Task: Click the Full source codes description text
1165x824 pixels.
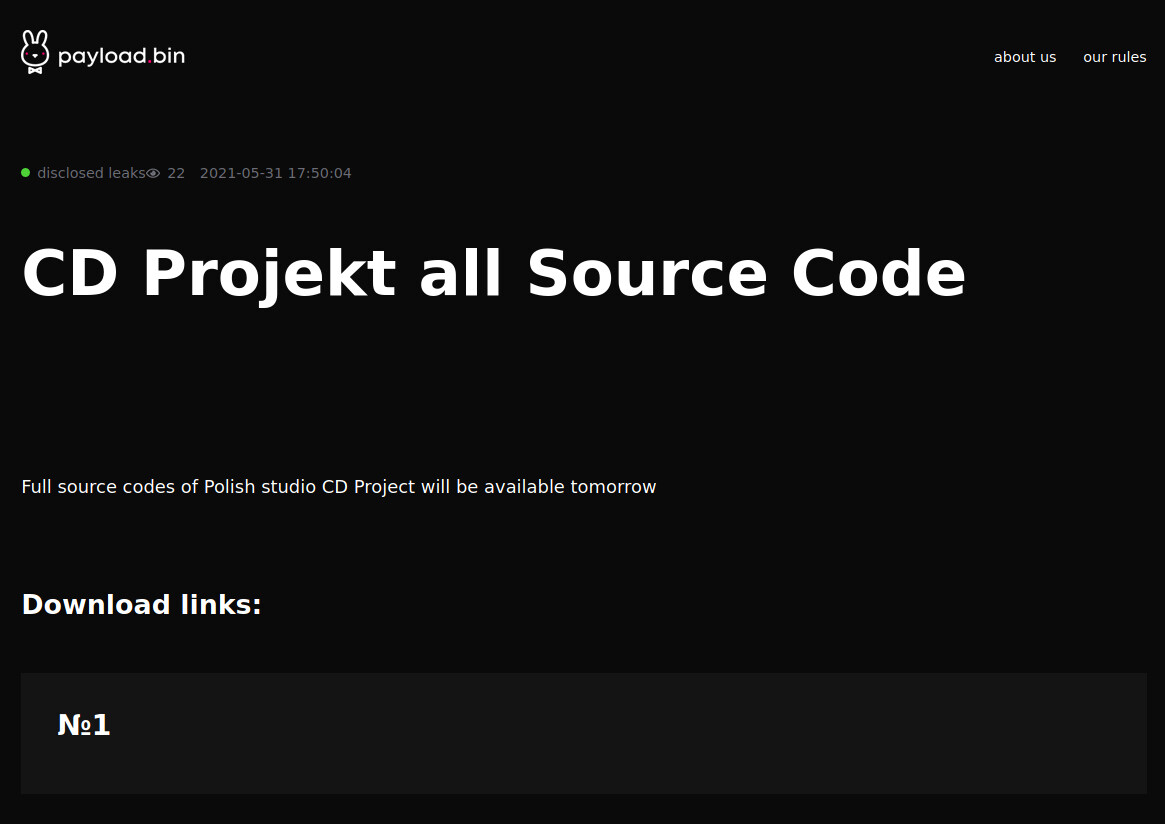Action: (339, 487)
